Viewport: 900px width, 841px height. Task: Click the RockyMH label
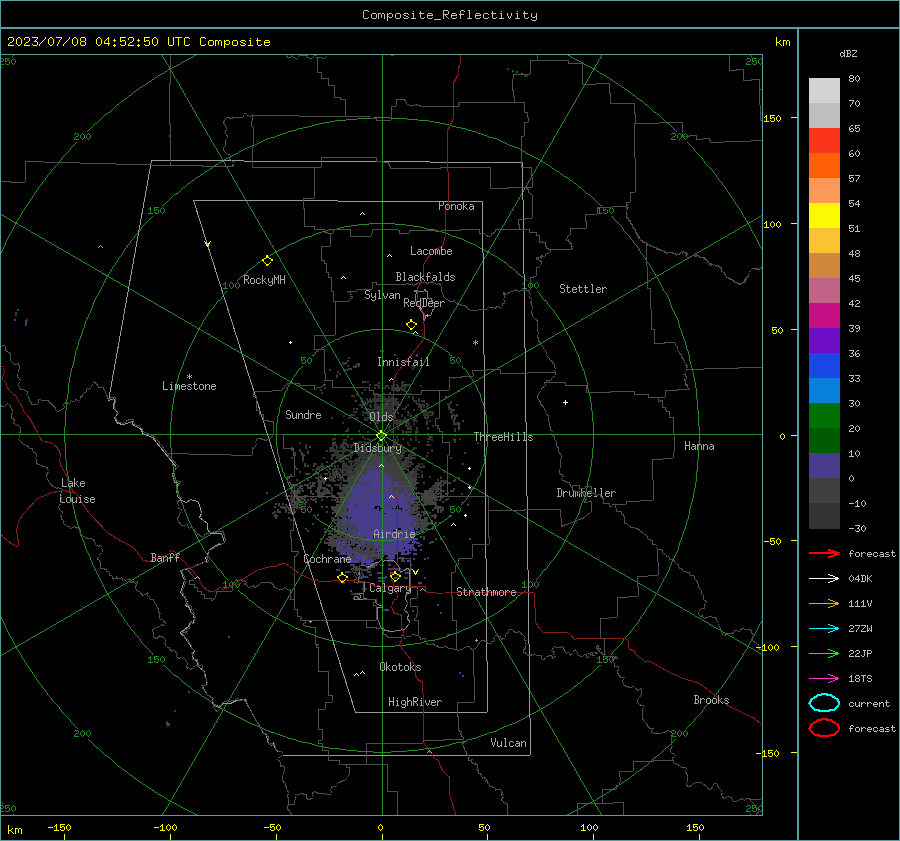click(264, 280)
